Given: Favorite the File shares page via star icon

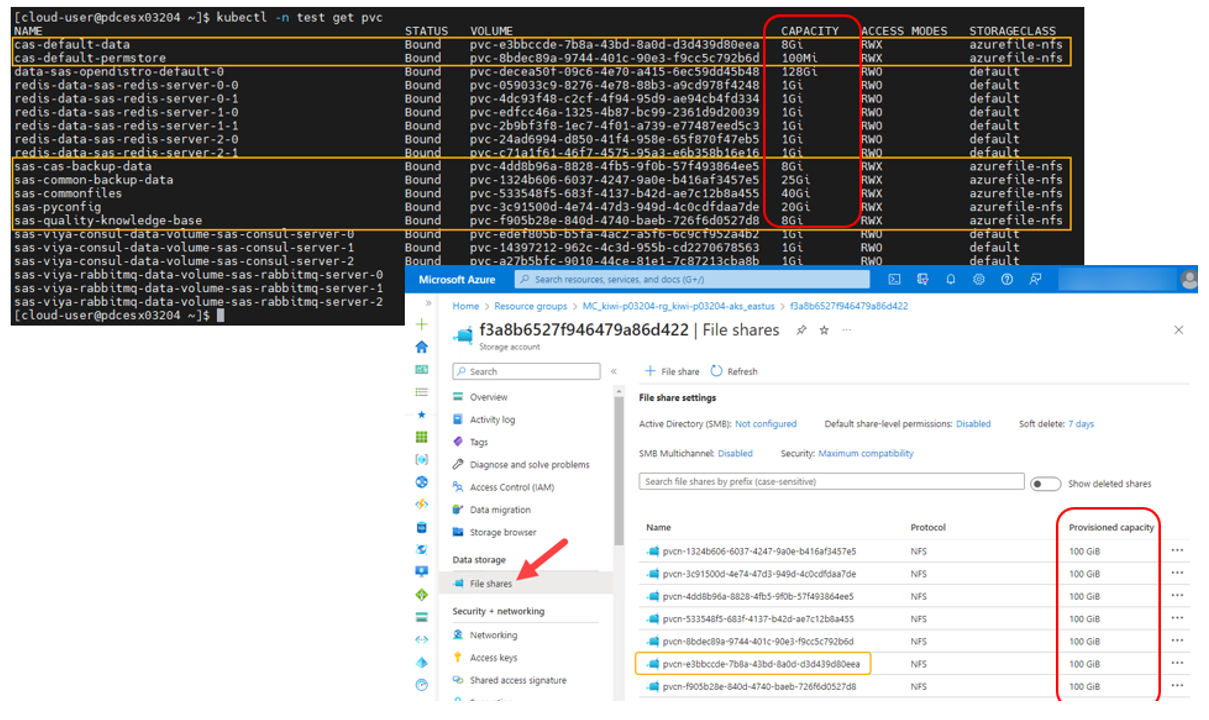Looking at the screenshot, I should [x=823, y=330].
